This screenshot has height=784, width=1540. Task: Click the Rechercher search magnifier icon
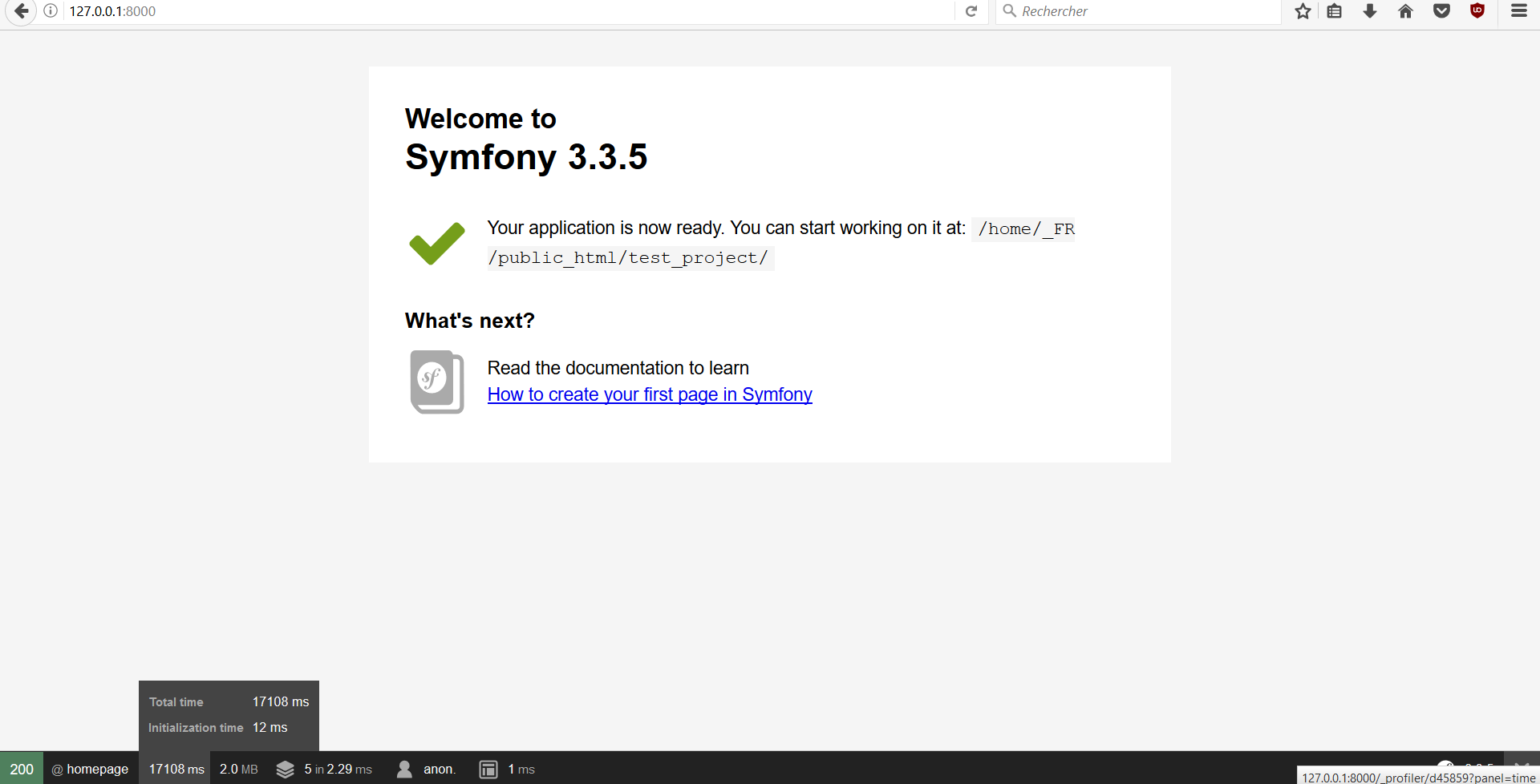1010,11
